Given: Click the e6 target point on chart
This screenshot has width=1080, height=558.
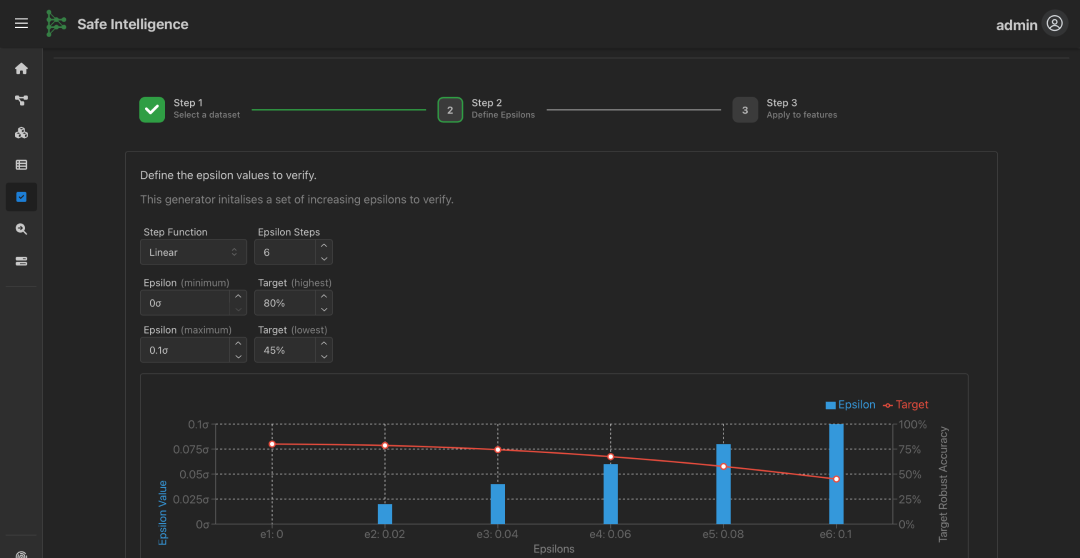Looking at the screenshot, I should pyautogui.click(x=836, y=479).
